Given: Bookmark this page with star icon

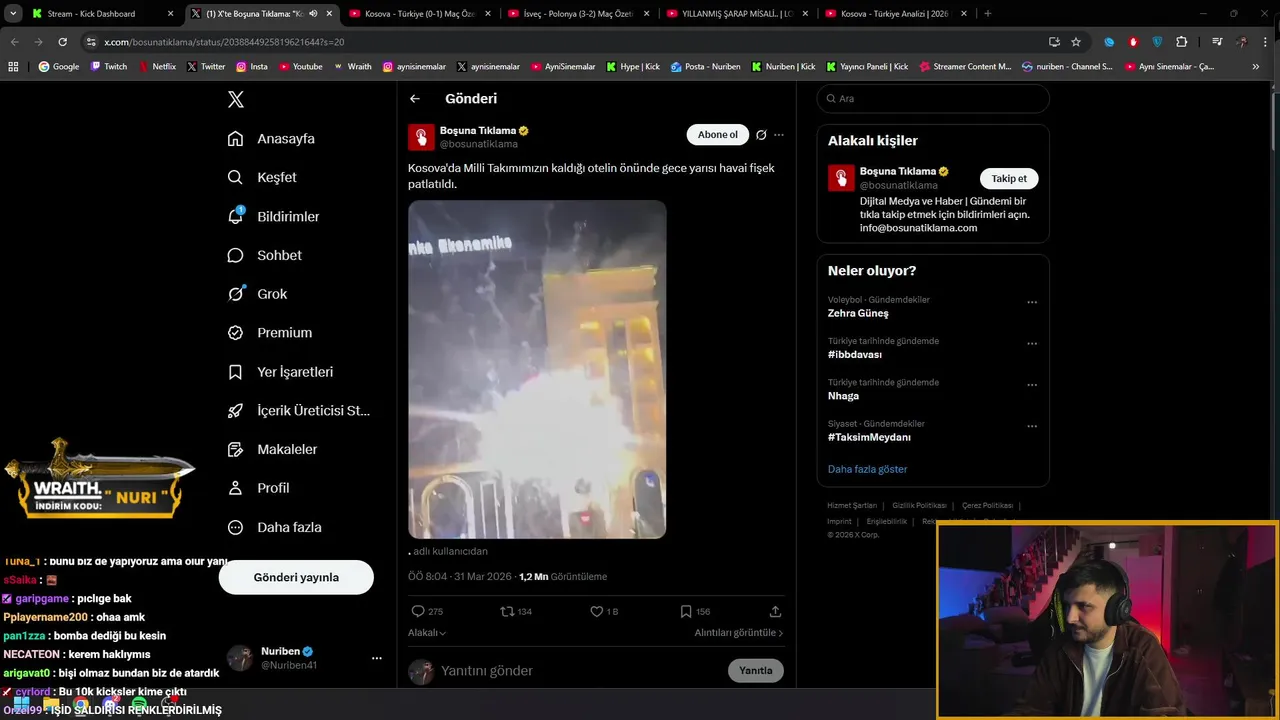Looking at the screenshot, I should coord(1076,42).
